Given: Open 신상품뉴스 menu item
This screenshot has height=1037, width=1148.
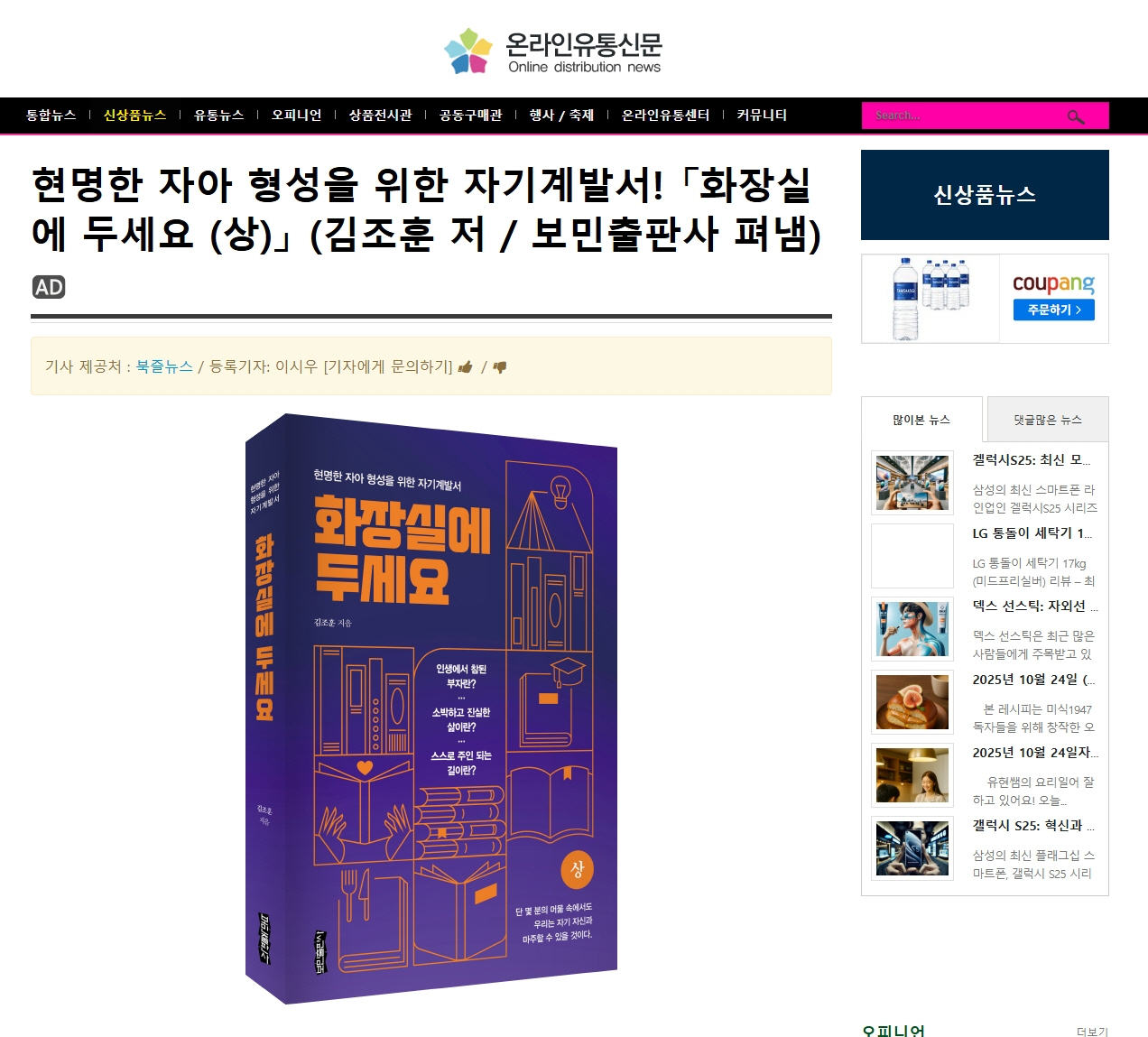Looking at the screenshot, I should click(x=134, y=115).
